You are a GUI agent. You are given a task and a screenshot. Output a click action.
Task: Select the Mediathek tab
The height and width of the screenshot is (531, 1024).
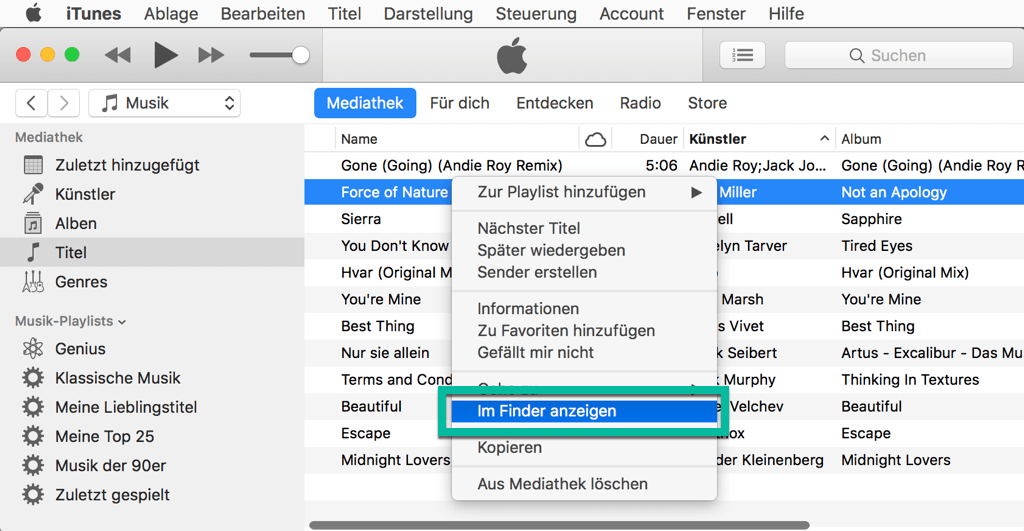(365, 103)
